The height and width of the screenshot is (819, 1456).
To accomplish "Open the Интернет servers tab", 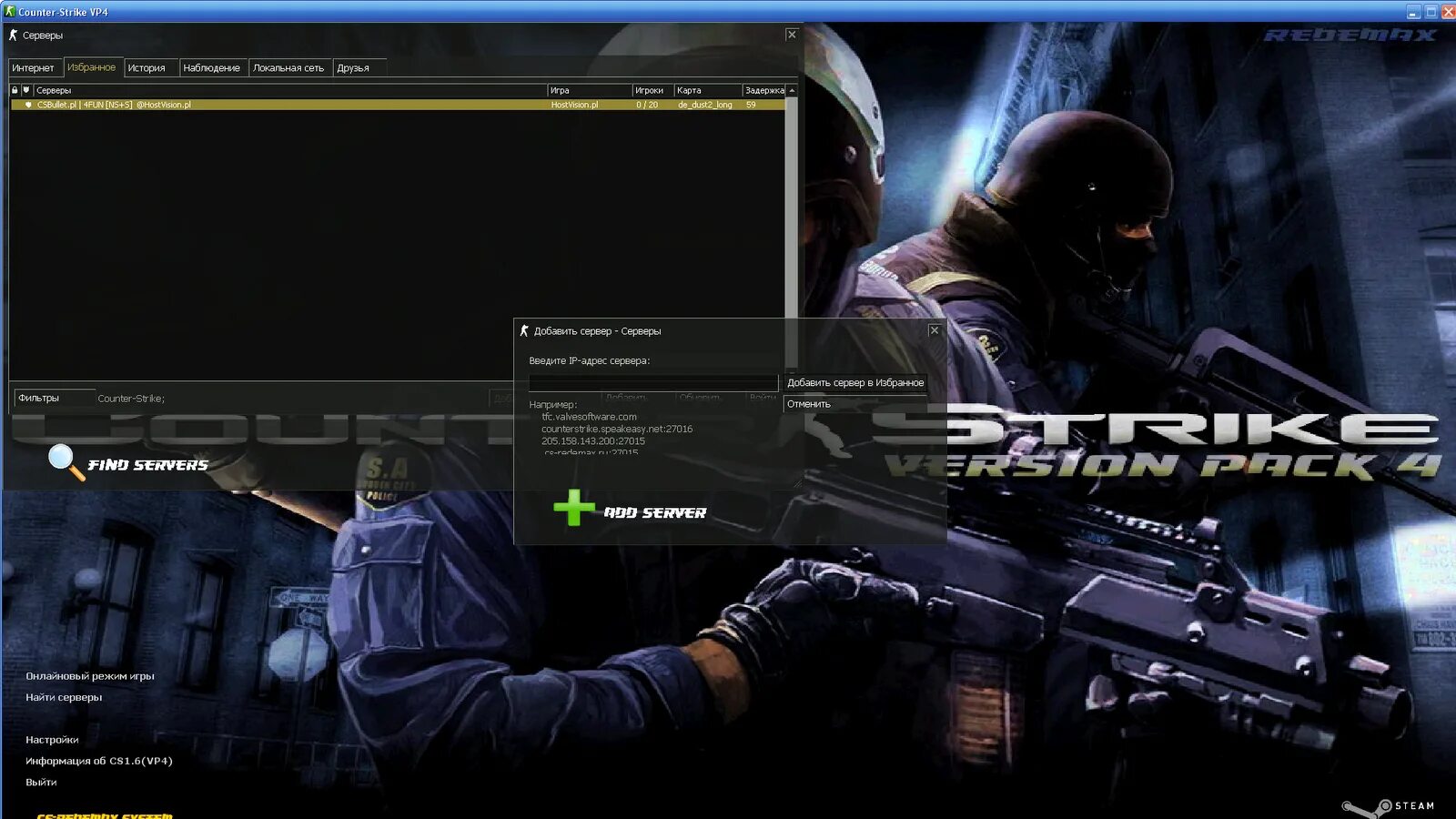I will 35,68.
